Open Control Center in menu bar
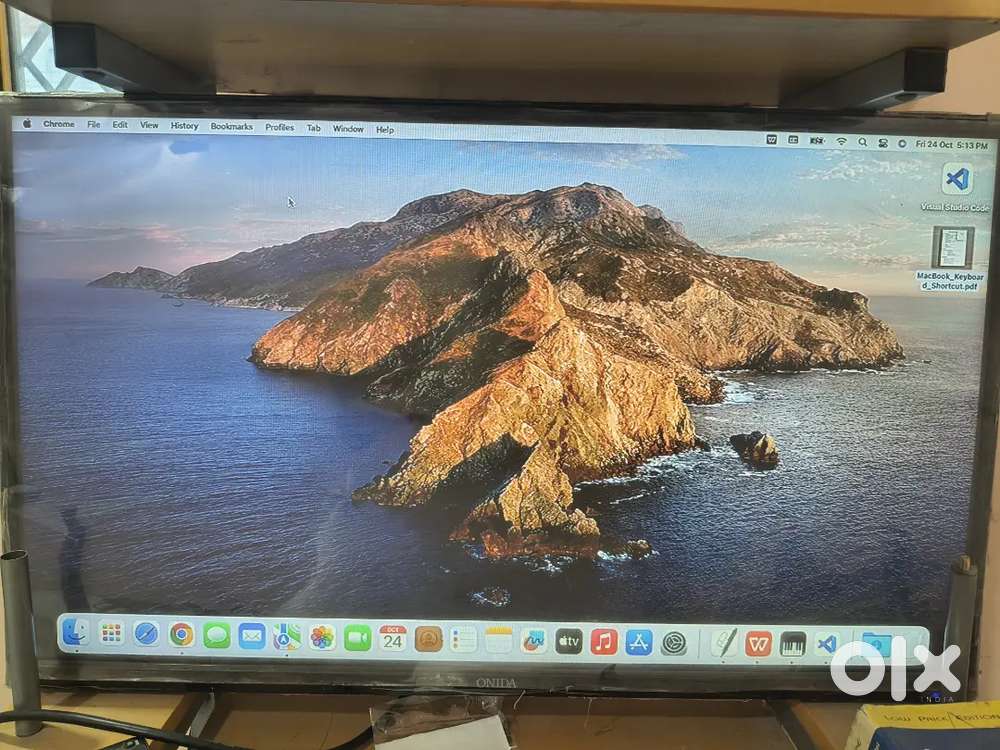Image resolution: width=1000 pixels, height=750 pixels. 881,143
